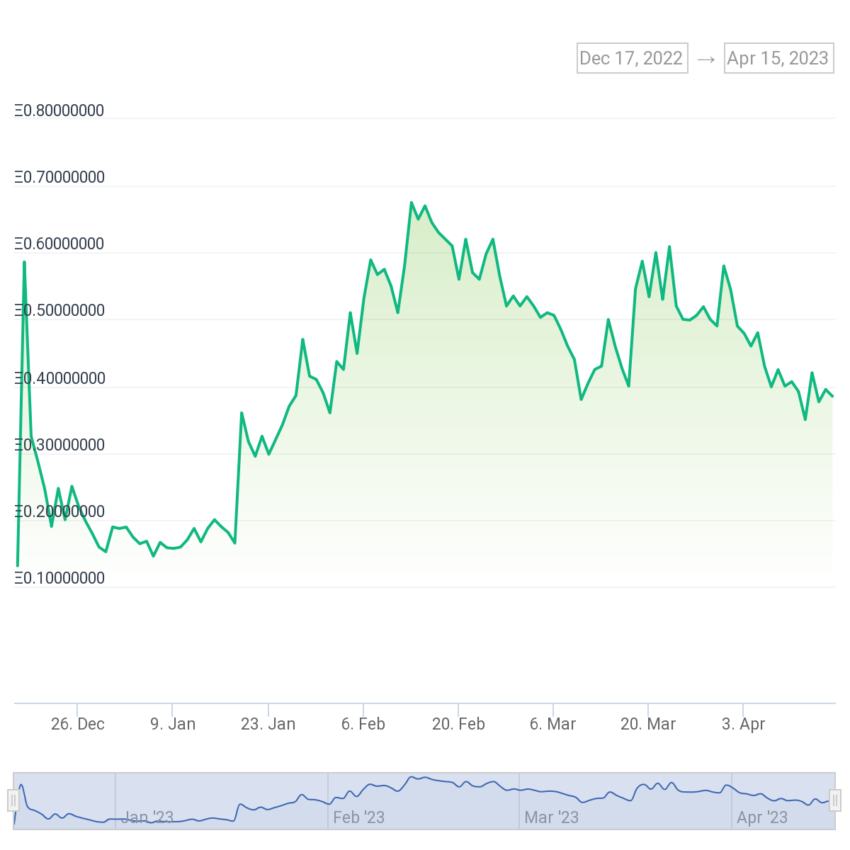The image size is (850, 850).
Task: Click the end date field Apr 15, 2023
Action: [x=778, y=58]
